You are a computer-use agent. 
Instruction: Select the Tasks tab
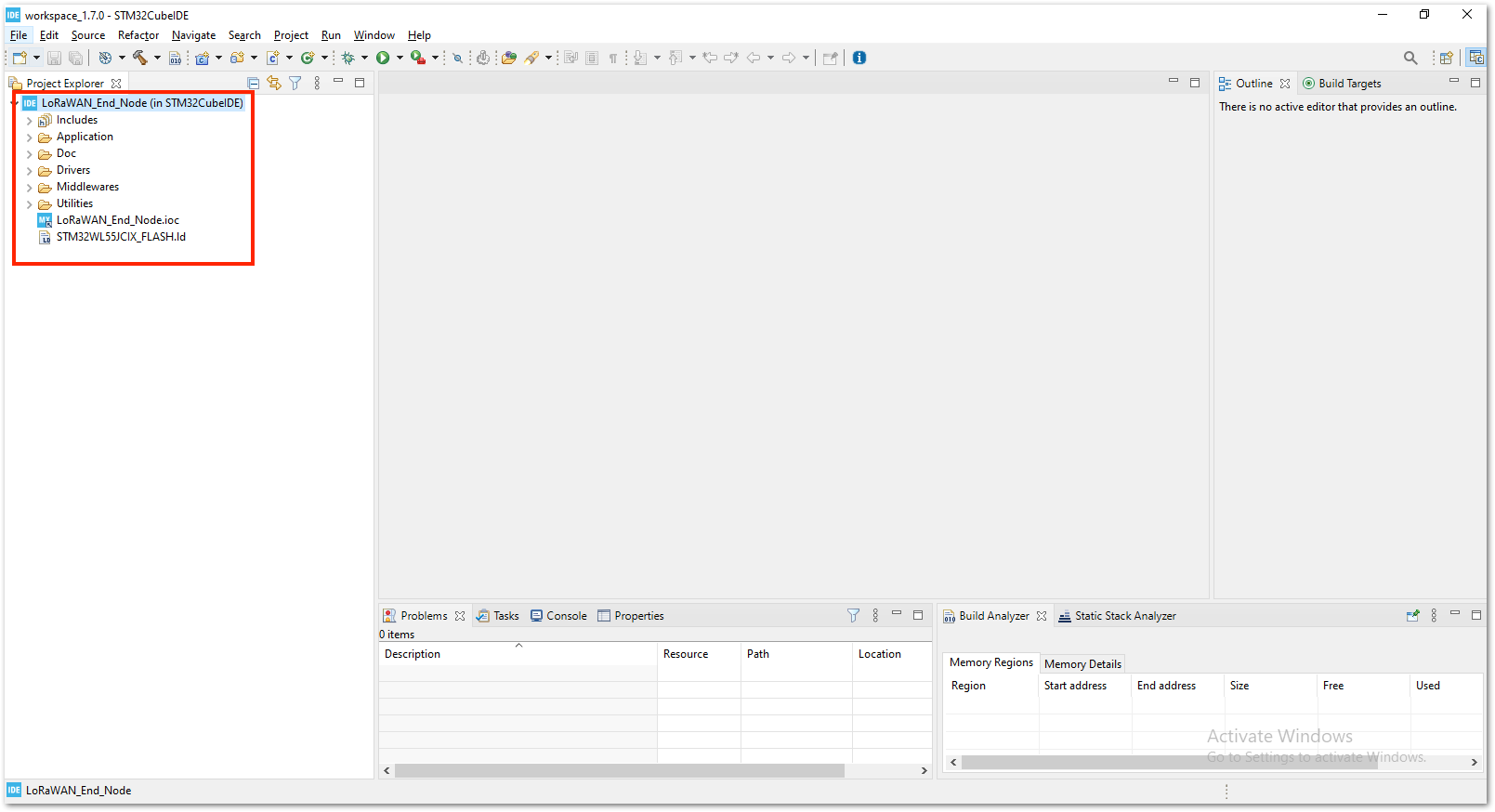tap(498, 616)
